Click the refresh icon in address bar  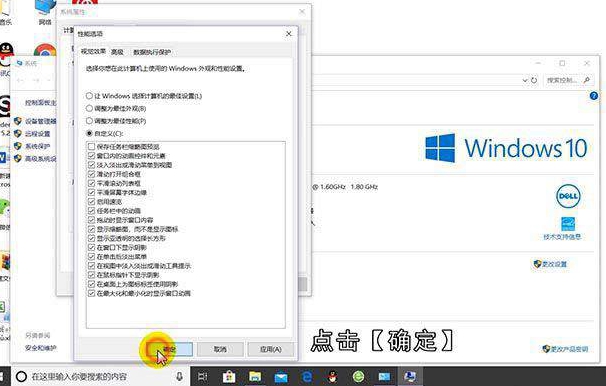click(534, 80)
